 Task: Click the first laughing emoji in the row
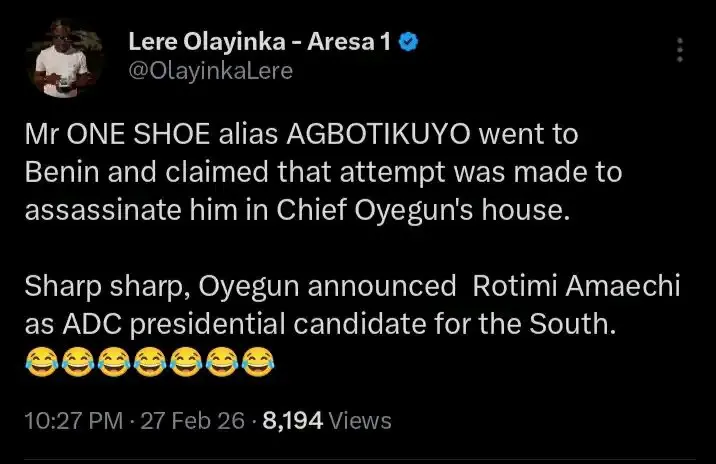point(39,359)
